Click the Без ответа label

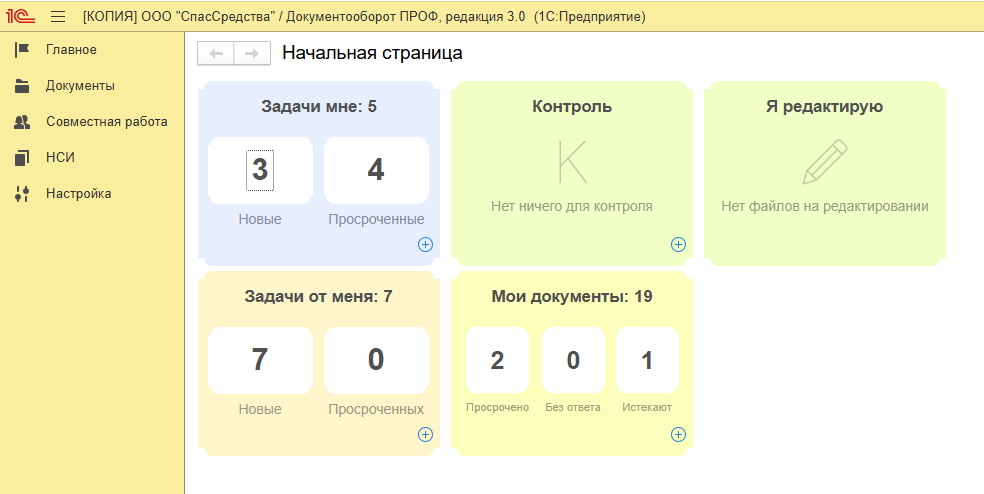coord(573,407)
